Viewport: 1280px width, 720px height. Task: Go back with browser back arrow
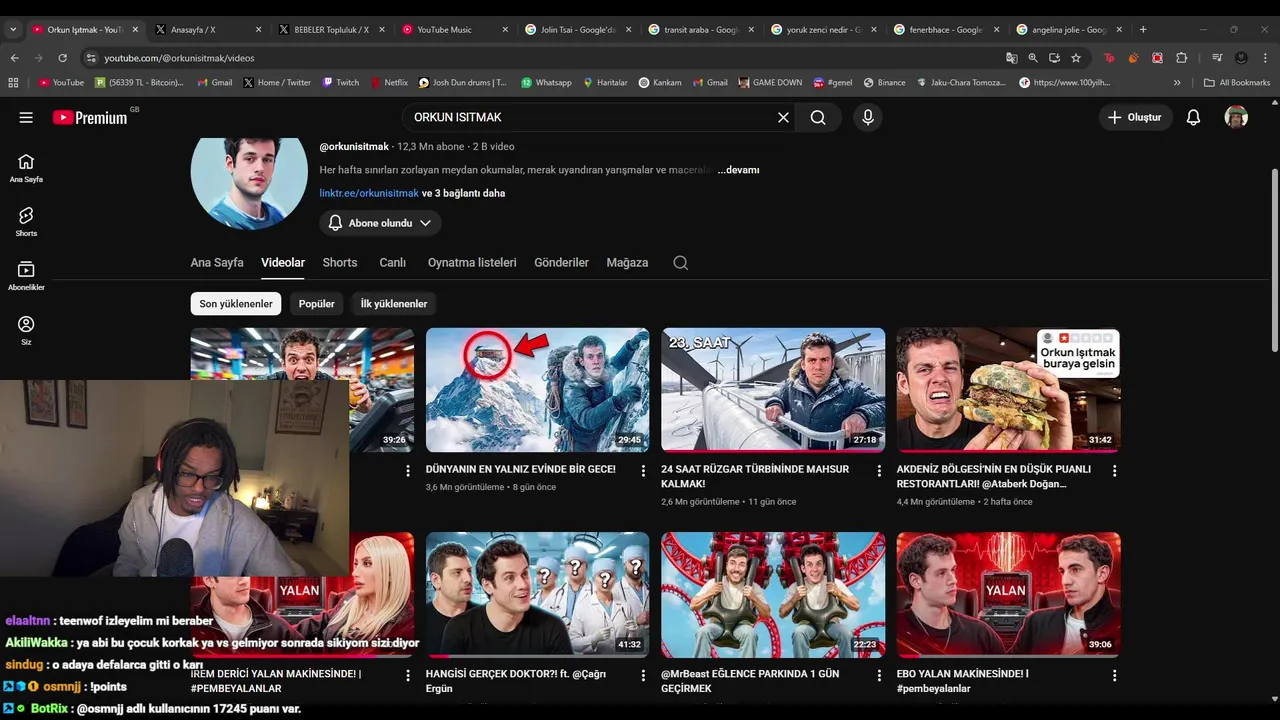click(15, 58)
